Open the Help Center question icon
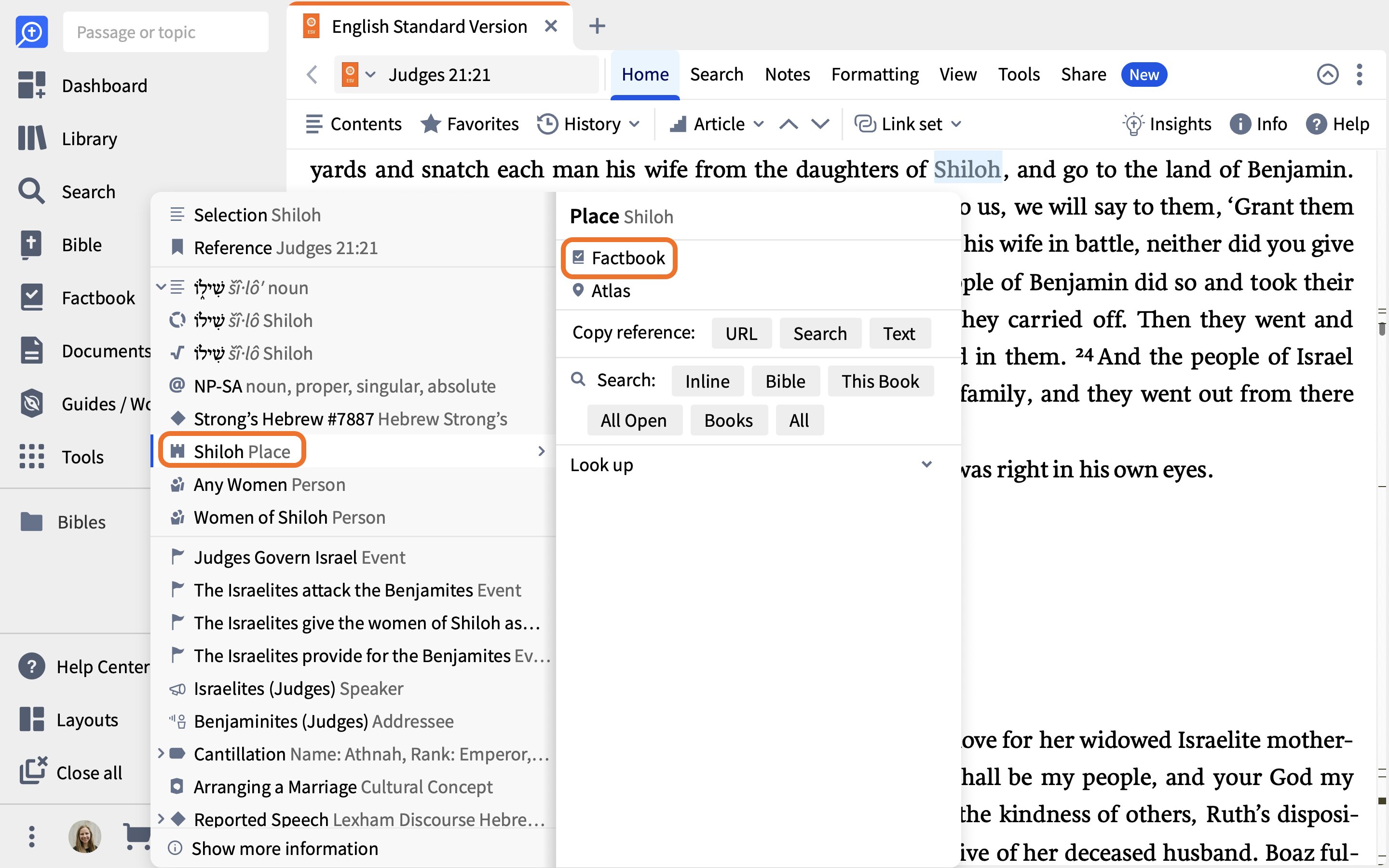The width and height of the screenshot is (1389, 868). click(x=31, y=666)
